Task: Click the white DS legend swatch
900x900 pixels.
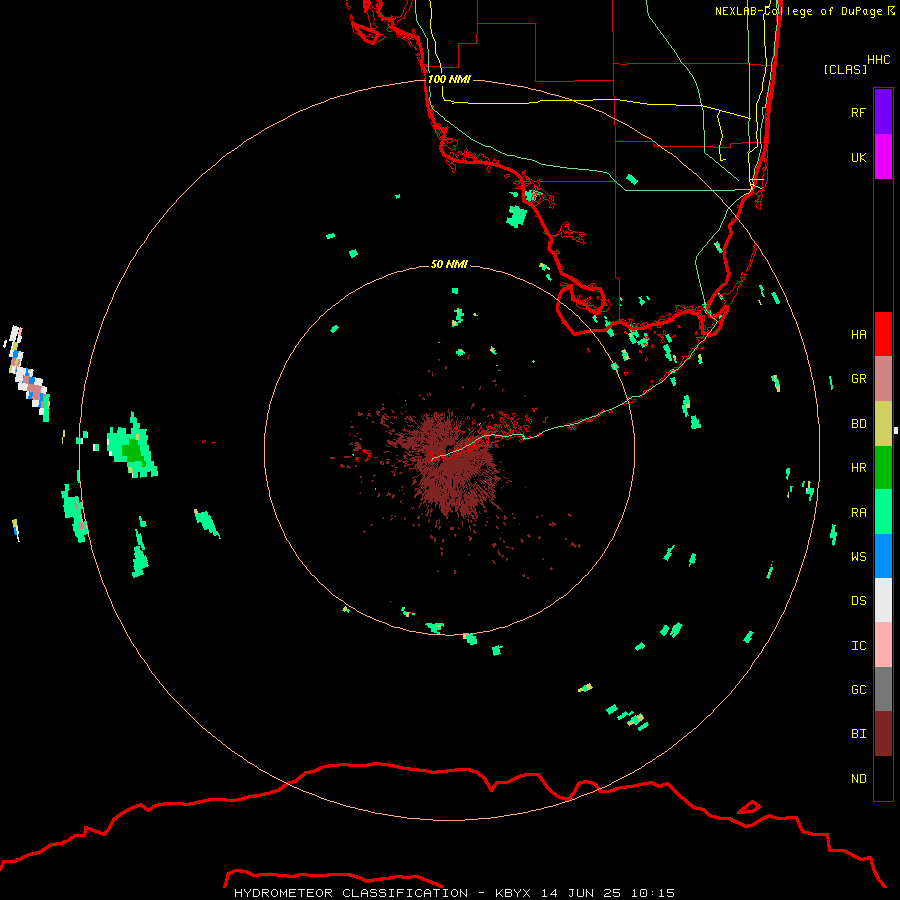Action: (883, 600)
